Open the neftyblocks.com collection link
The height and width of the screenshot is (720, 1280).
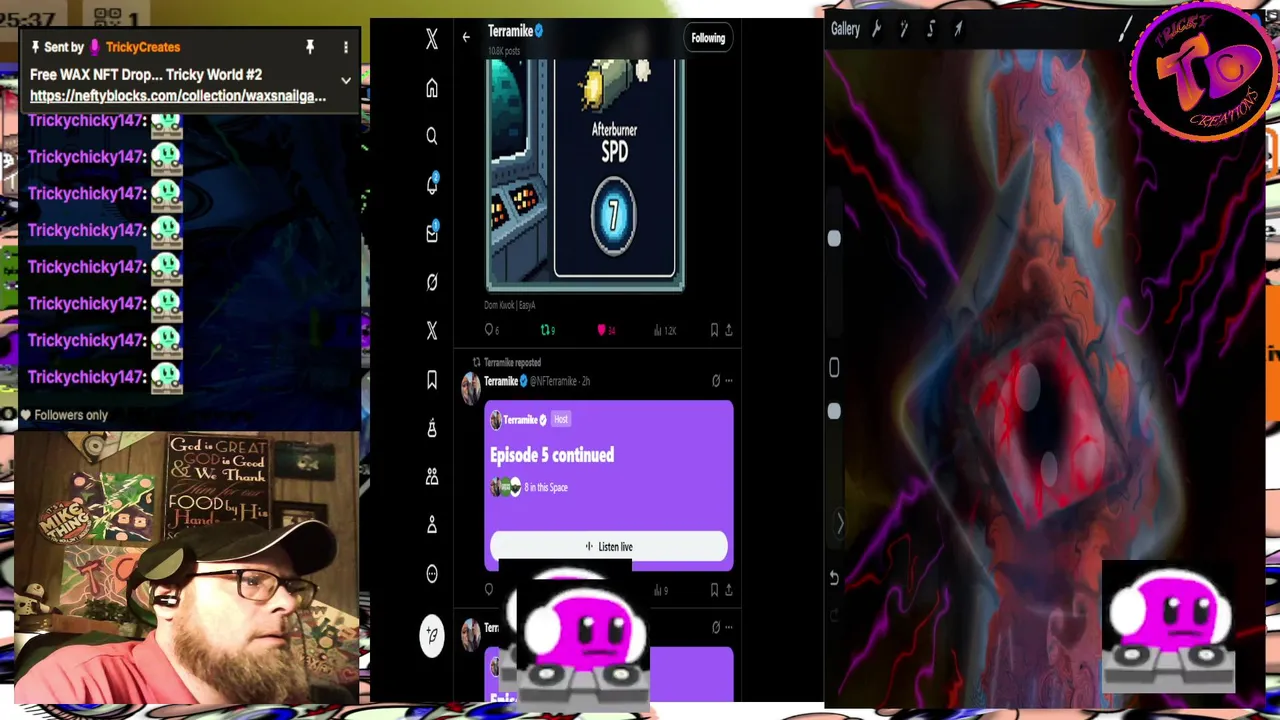coord(178,96)
